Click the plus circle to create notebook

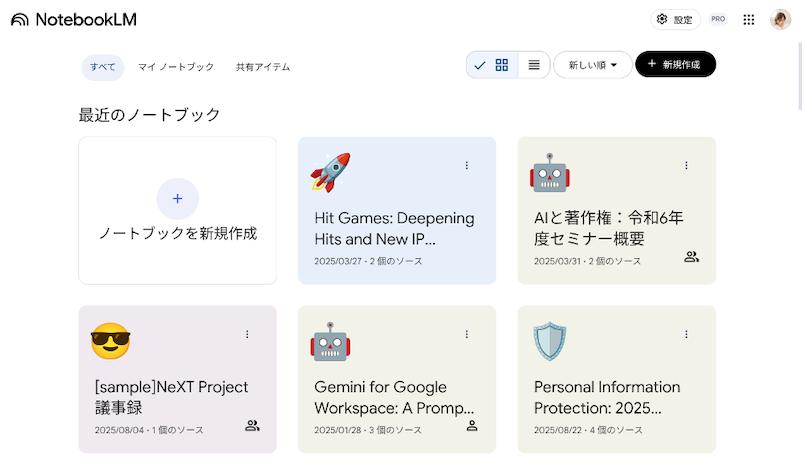[x=177, y=199]
